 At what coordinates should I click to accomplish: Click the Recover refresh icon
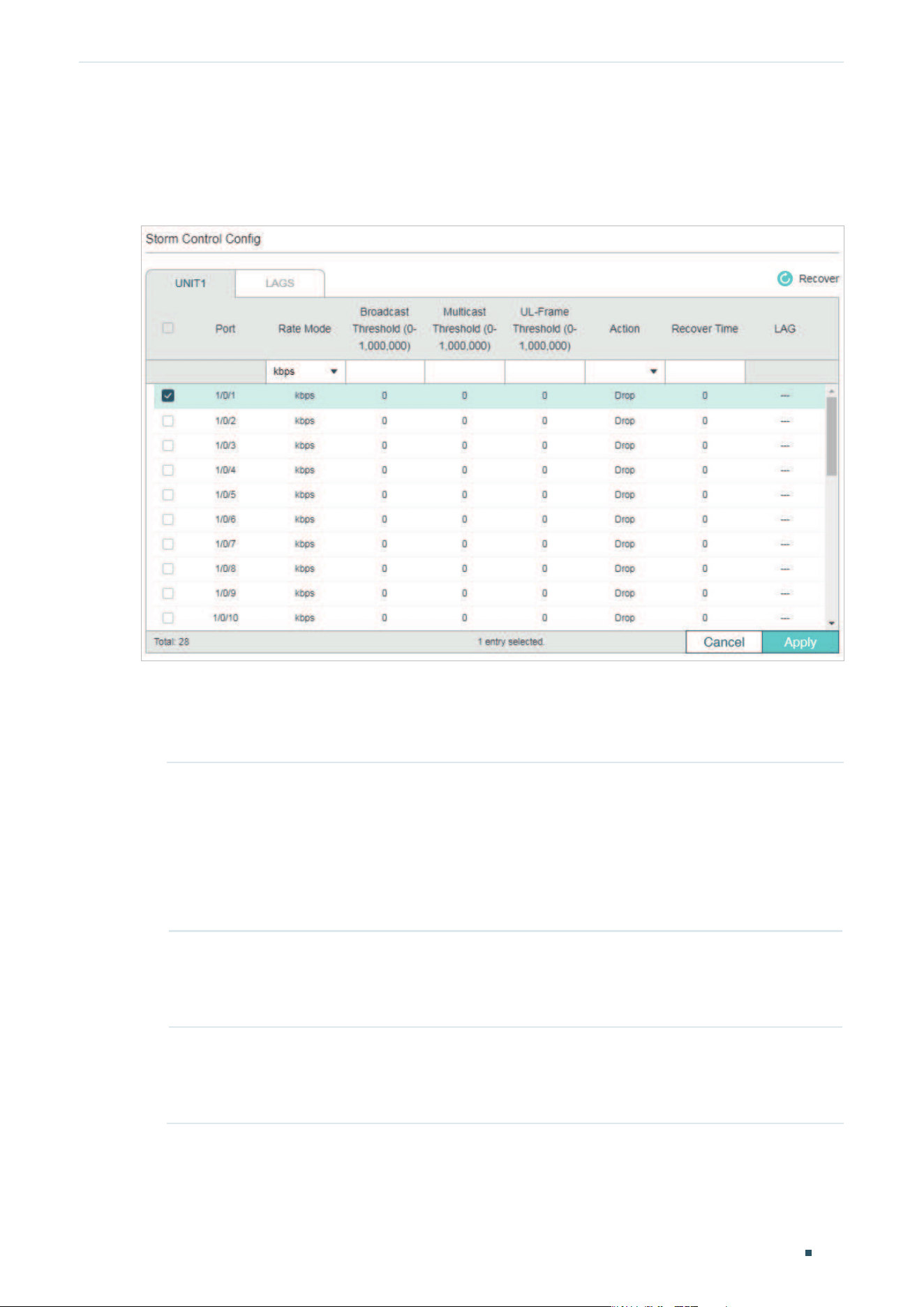coord(785,279)
